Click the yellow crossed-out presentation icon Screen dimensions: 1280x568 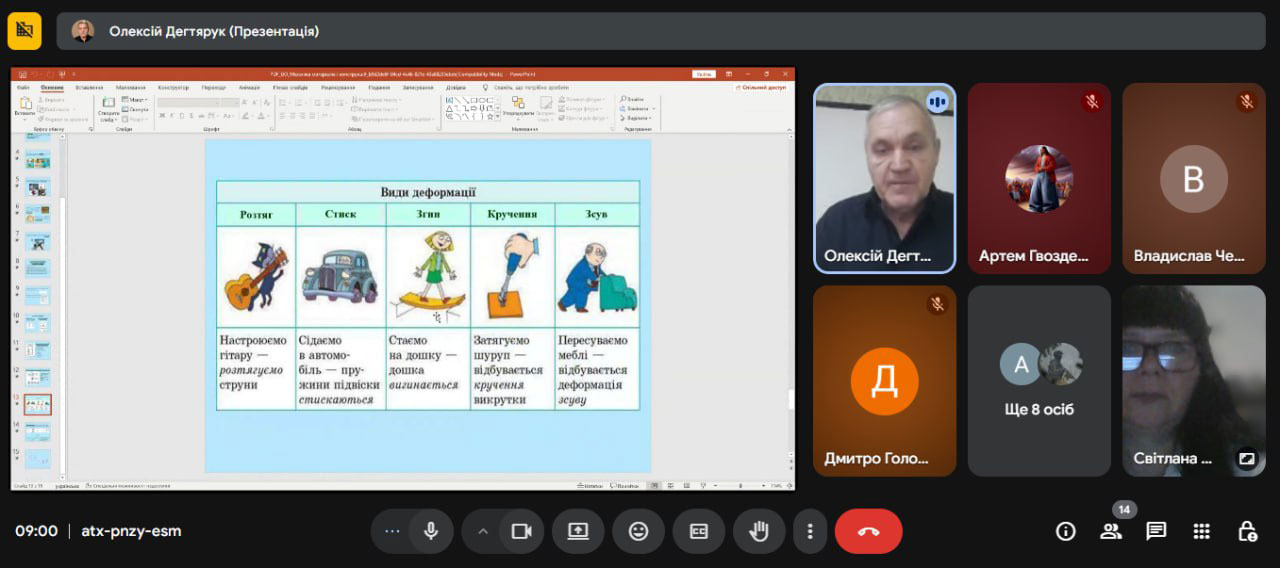point(24,31)
